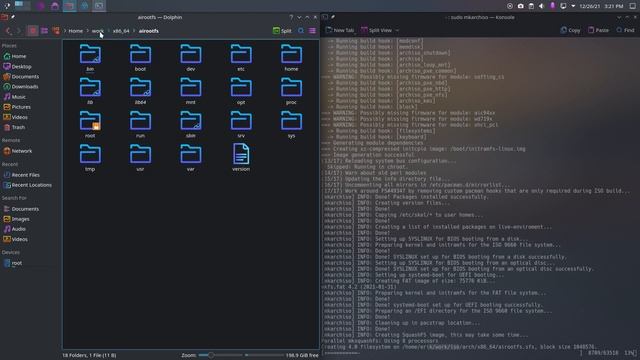
Task: Select the version text file
Action: point(241,158)
